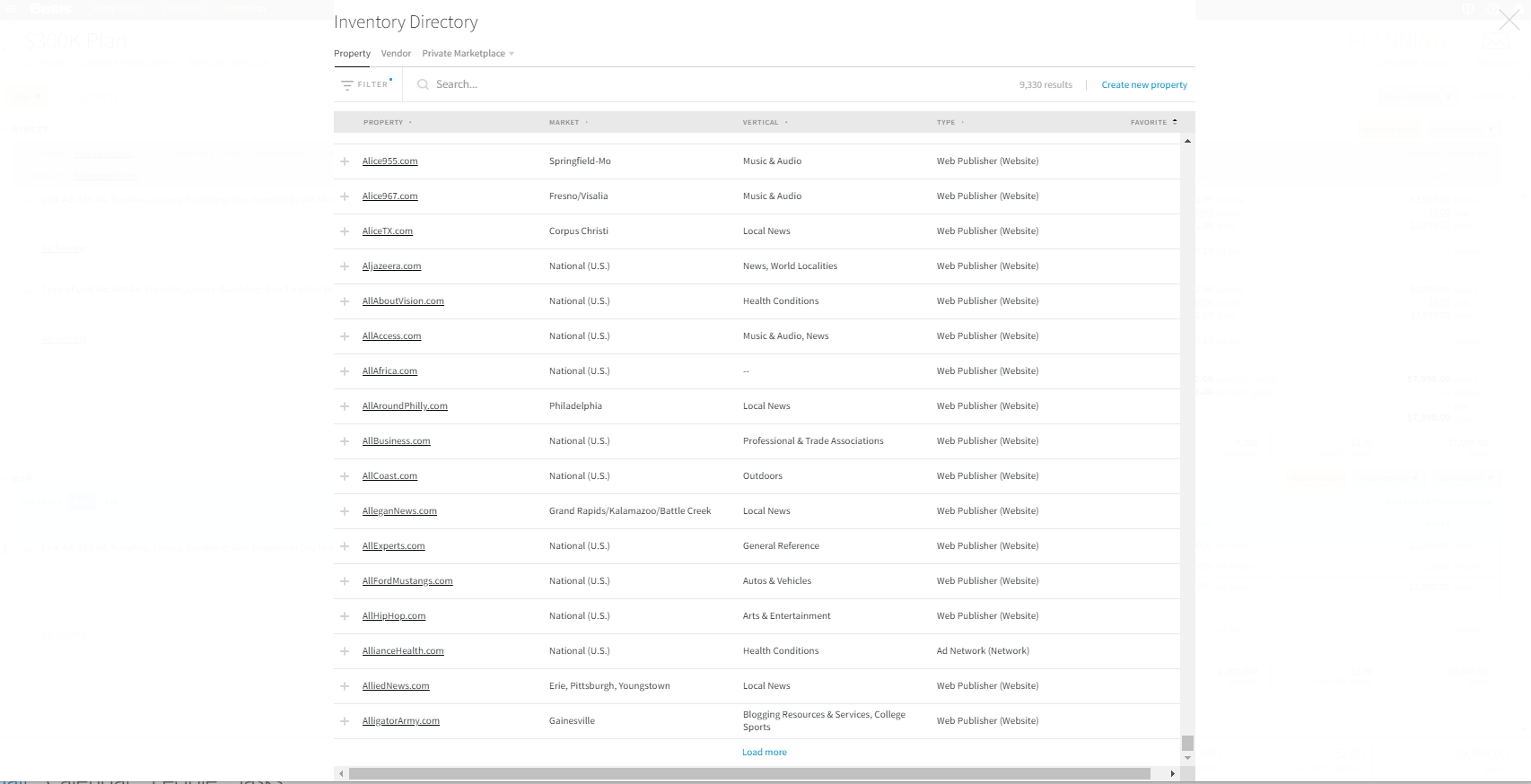Click the table's scroll up arrow
Screen dimensions: 1531x784
pyautogui.click(x=1187, y=142)
